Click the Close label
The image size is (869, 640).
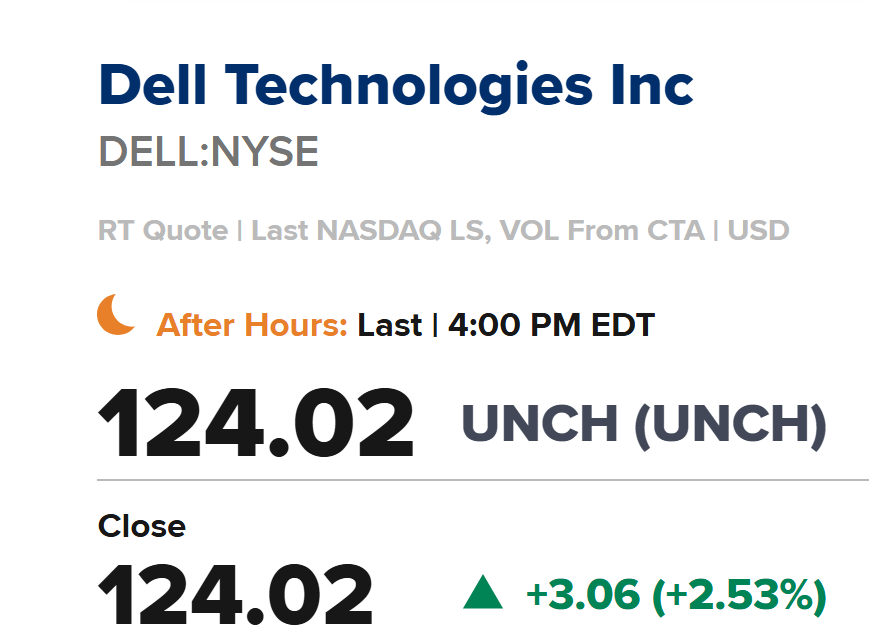pos(142,526)
